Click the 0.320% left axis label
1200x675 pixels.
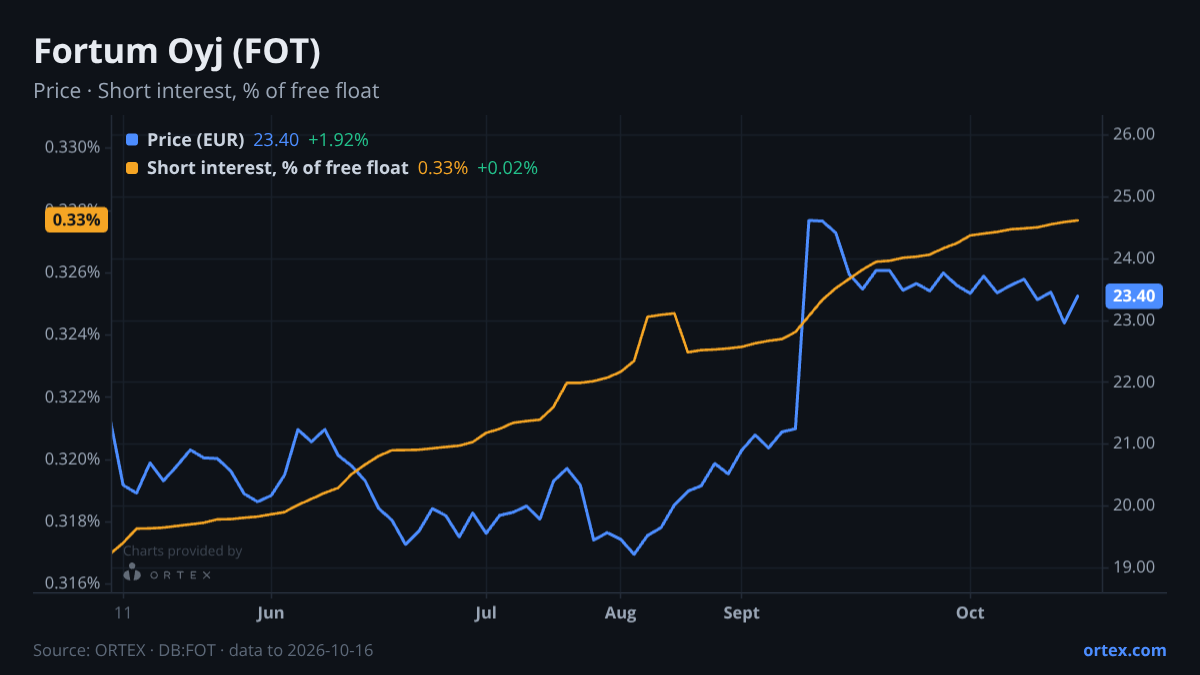pyautogui.click(x=72, y=459)
